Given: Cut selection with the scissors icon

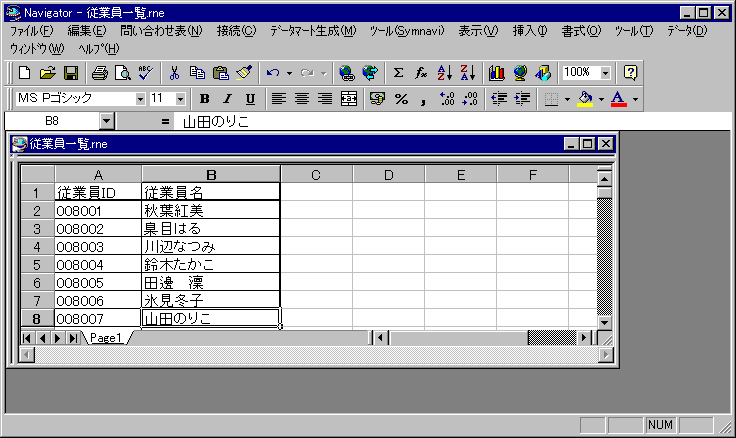Looking at the screenshot, I should point(174,73).
